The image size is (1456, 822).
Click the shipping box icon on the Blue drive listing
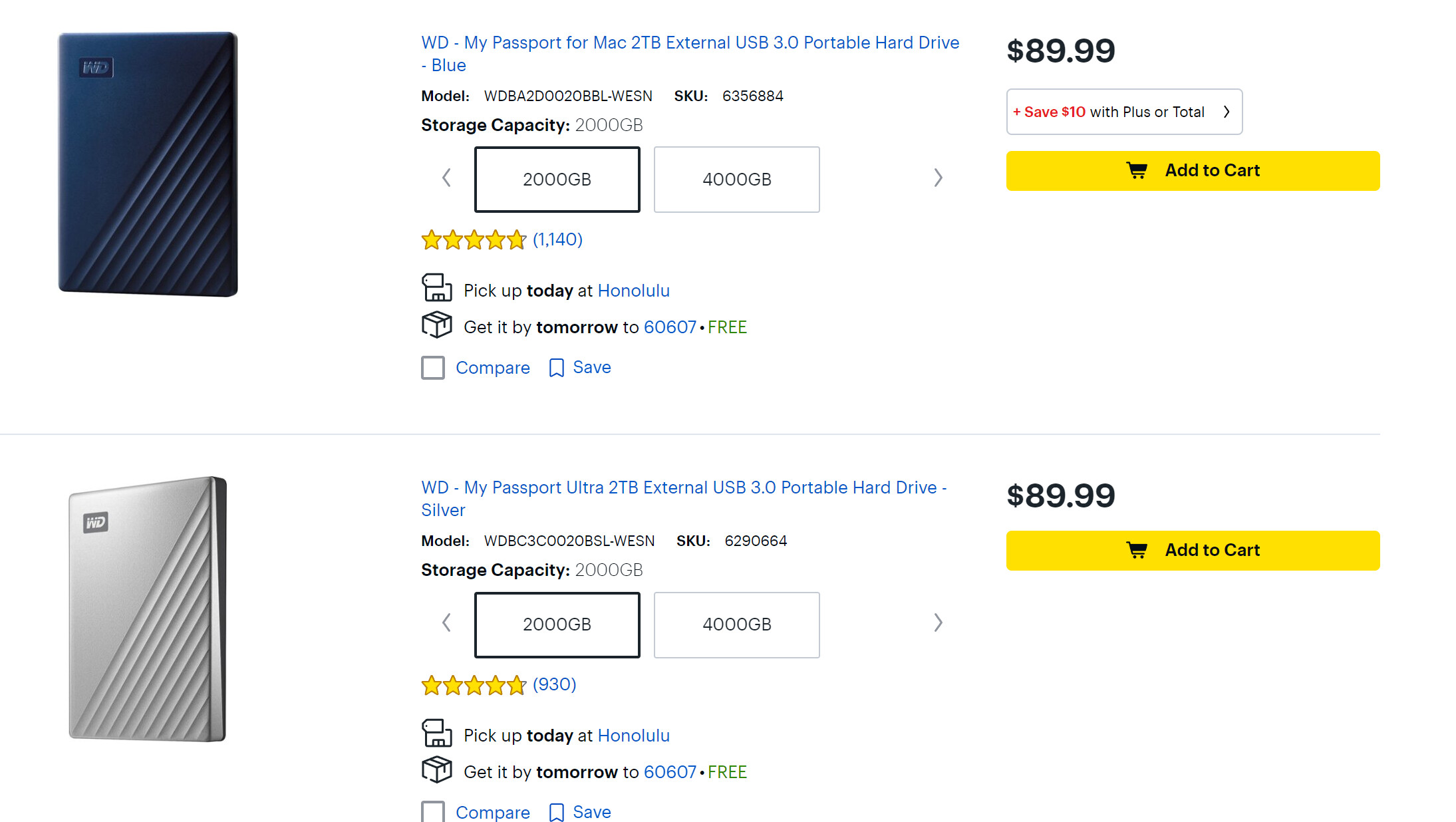437,325
